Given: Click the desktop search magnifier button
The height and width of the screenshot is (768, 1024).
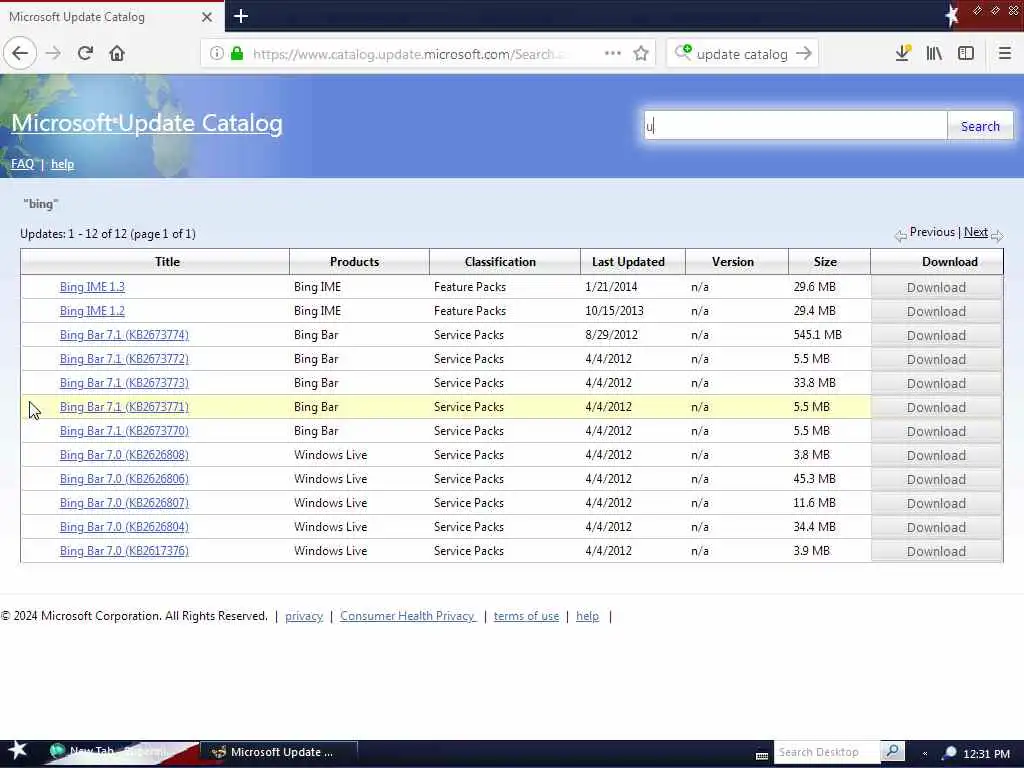Looking at the screenshot, I should point(893,752).
